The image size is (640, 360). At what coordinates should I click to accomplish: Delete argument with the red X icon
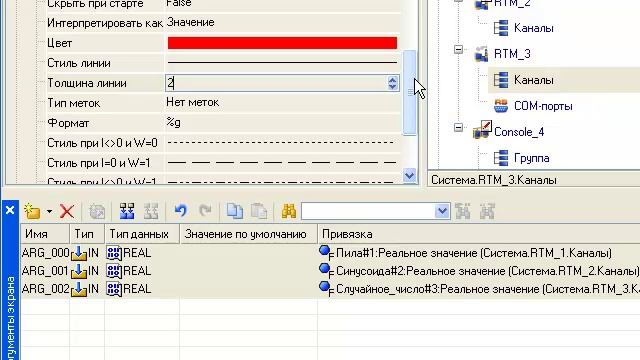tap(67, 211)
